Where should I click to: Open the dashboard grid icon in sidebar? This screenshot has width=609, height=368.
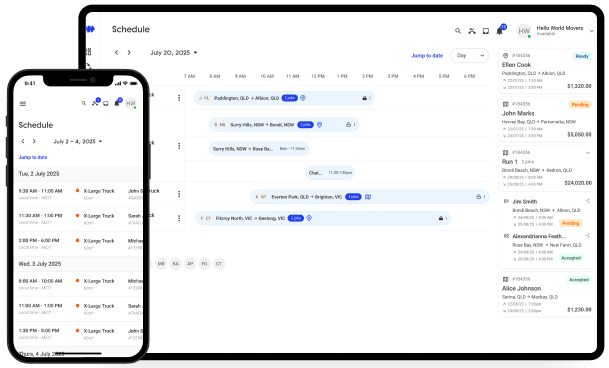89,51
